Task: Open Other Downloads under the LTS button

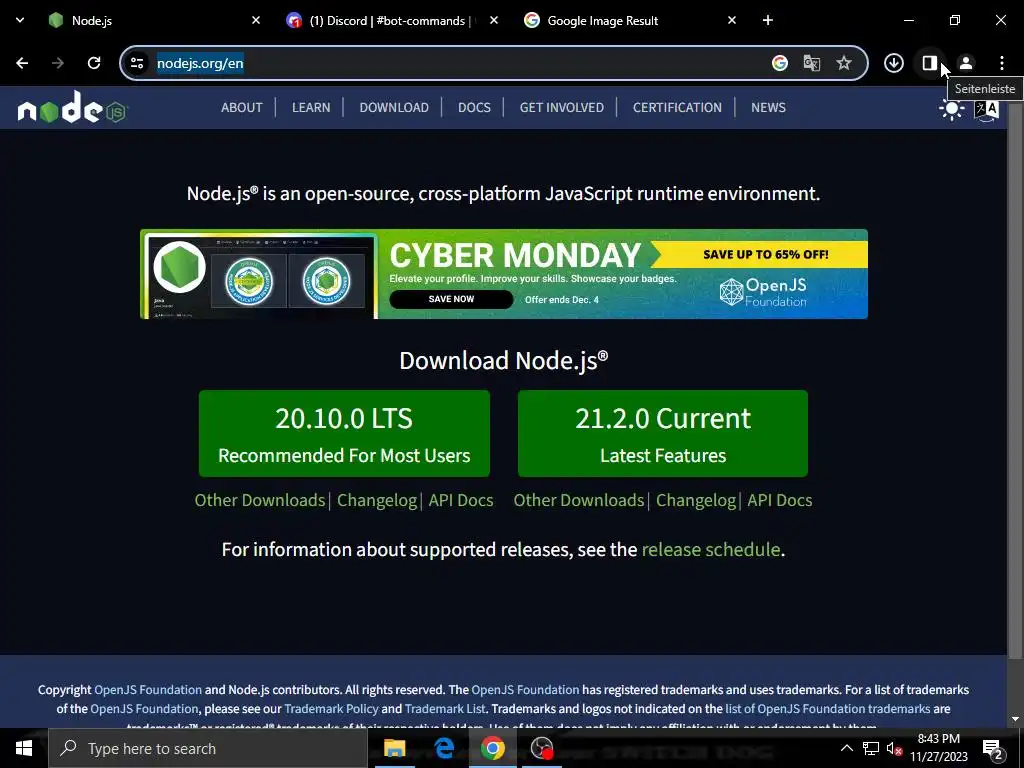Action: tap(260, 500)
